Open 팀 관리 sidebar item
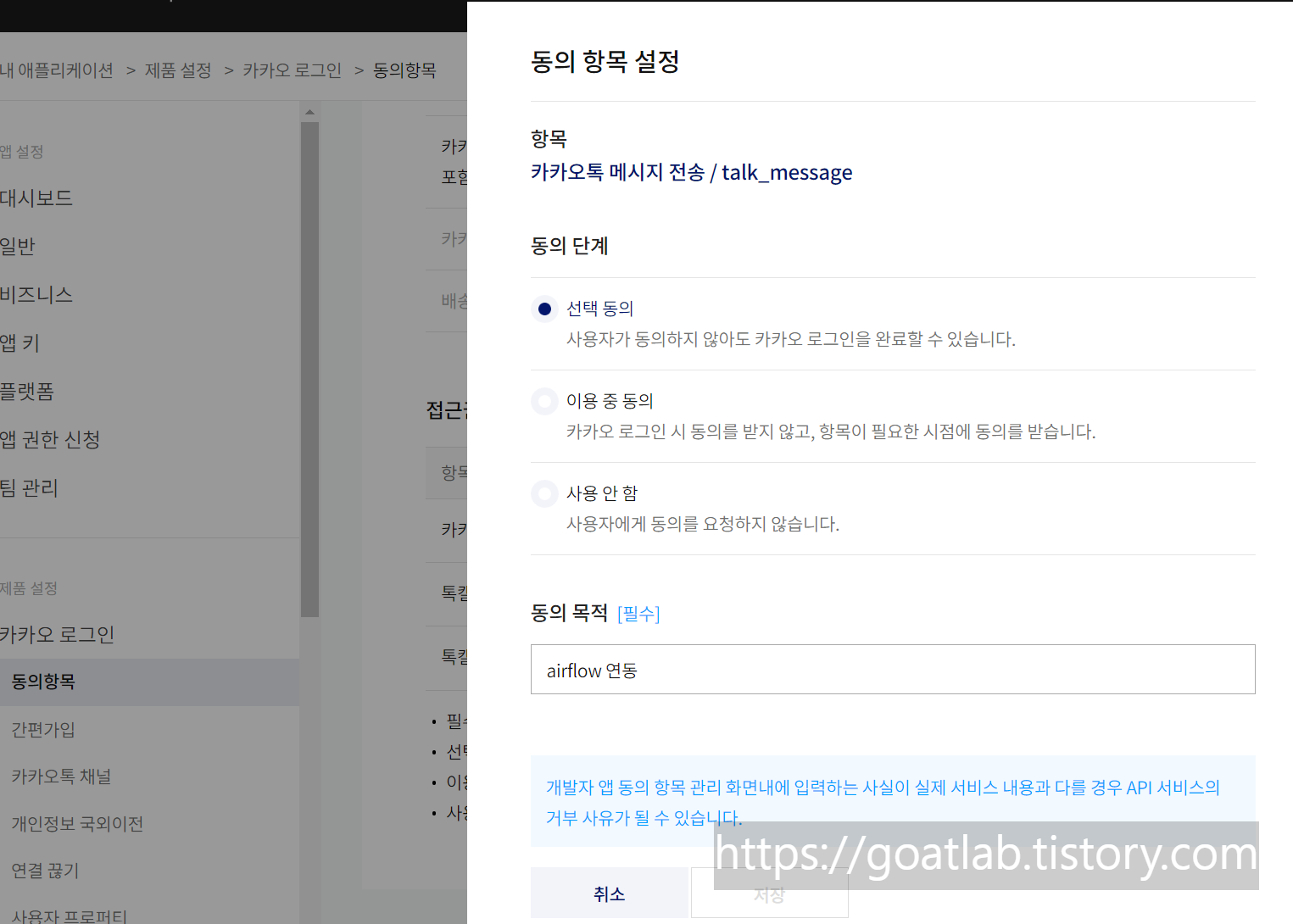Viewport: 1293px width, 924px height. pos(30,488)
